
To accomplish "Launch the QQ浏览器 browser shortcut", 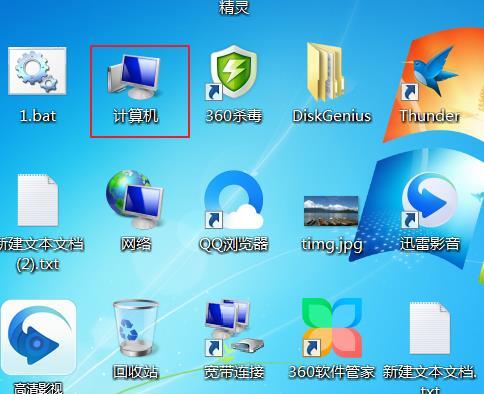I will 234,199.
